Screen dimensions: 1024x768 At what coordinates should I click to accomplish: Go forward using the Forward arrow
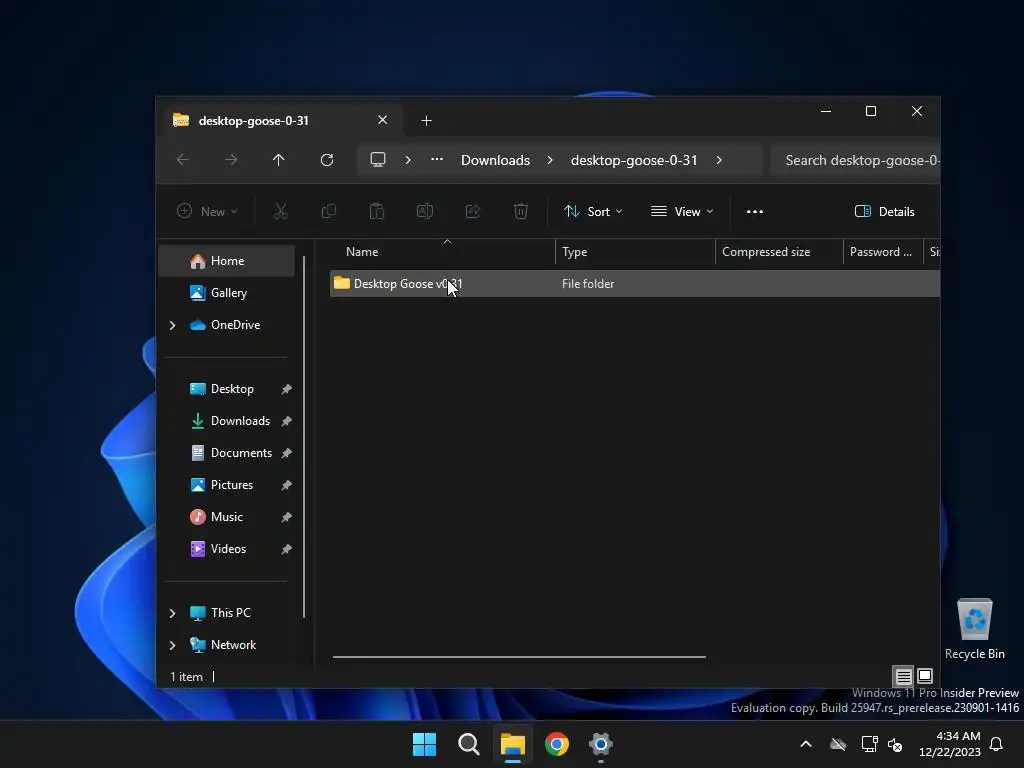pos(231,160)
